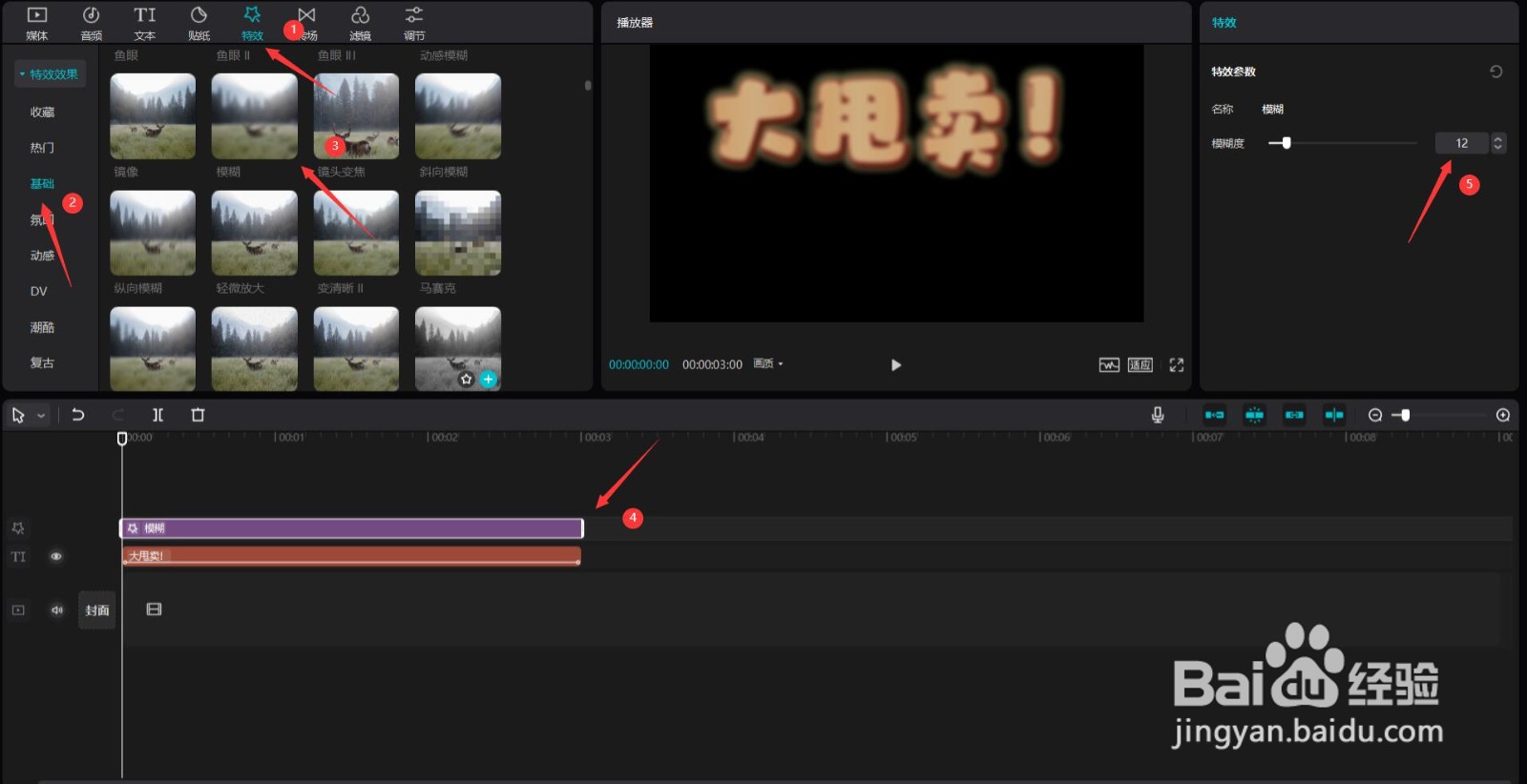This screenshot has height=784, width=1527.
Task: Zoom out the timeline
Action: [x=1375, y=415]
